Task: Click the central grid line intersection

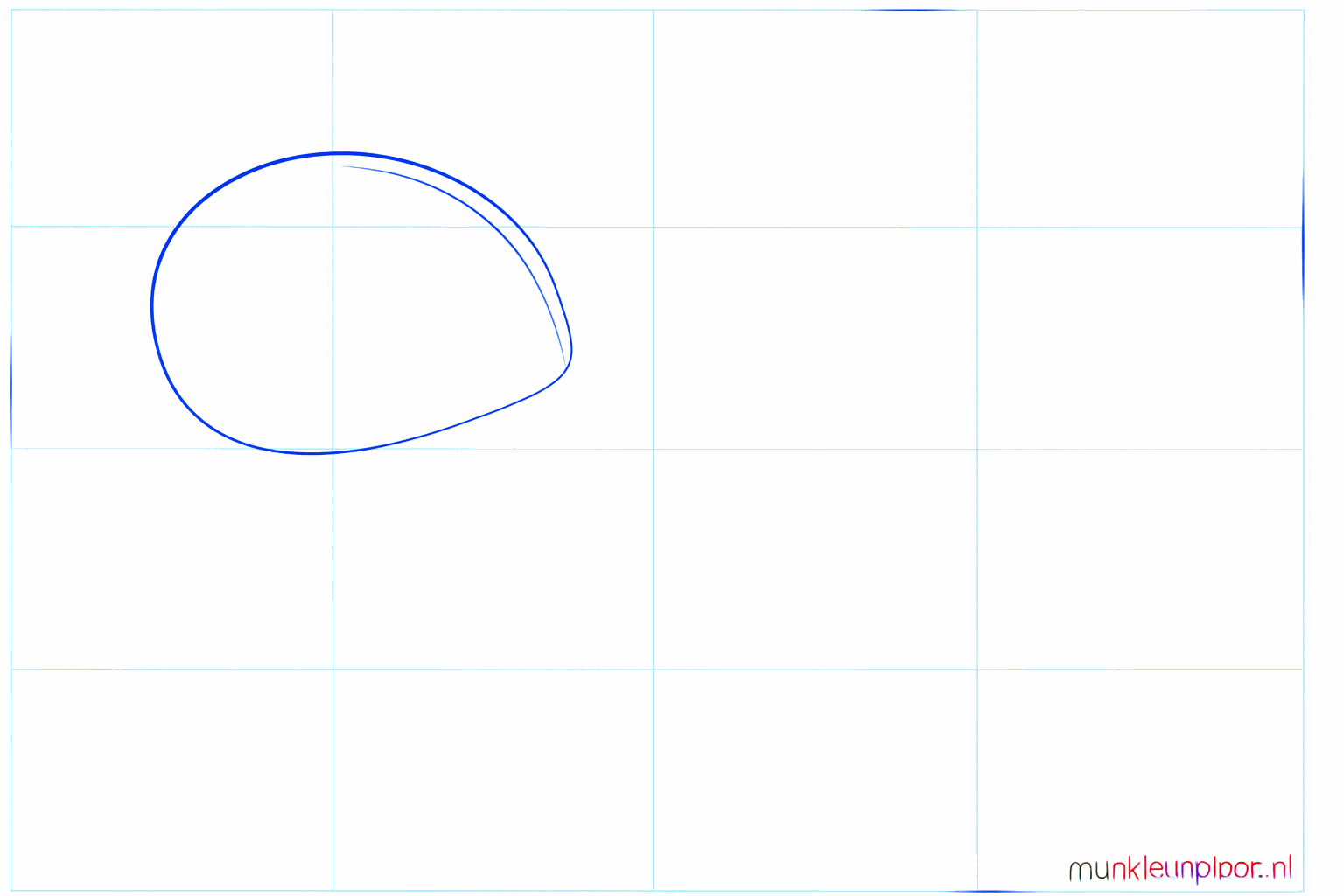Action: (x=653, y=448)
